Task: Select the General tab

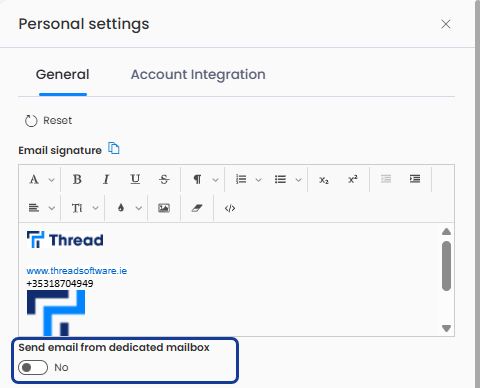Action: click(63, 74)
